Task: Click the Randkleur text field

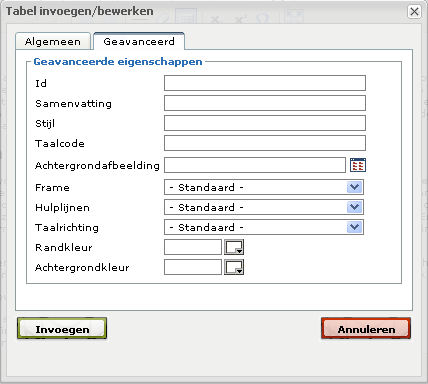Action: tap(193, 247)
